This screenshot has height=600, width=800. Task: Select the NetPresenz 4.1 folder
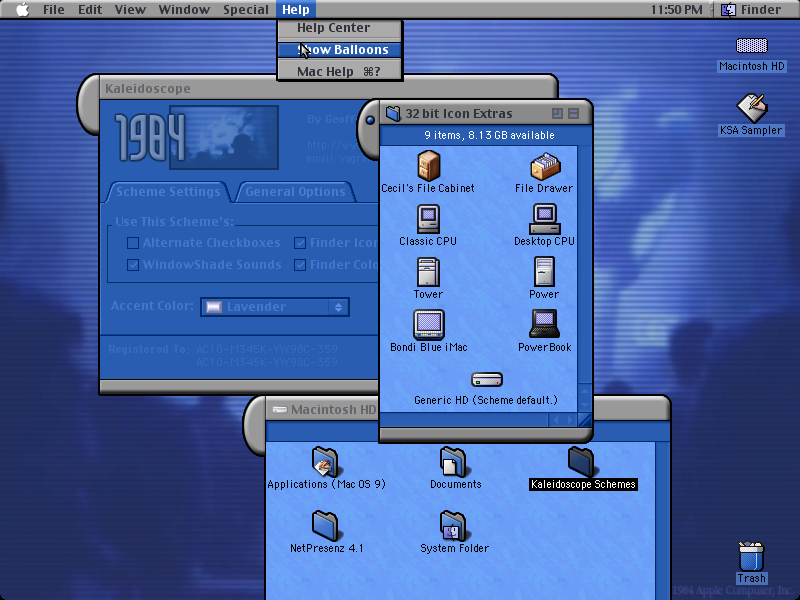pos(325,526)
